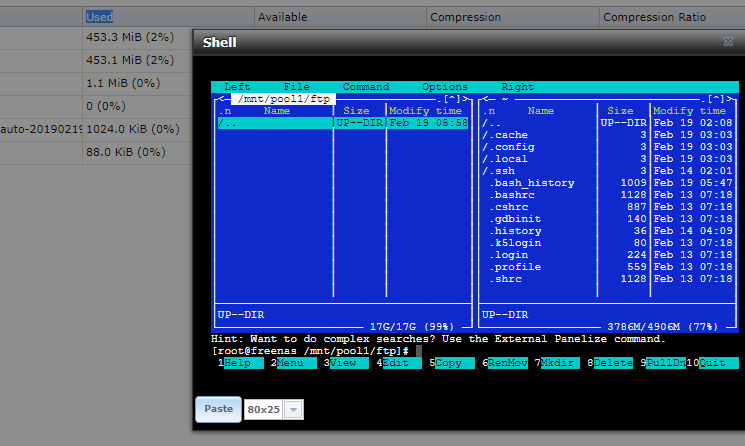Open the terminal size 80x25 dropdown
The width and height of the screenshot is (745, 446).
(x=292, y=410)
